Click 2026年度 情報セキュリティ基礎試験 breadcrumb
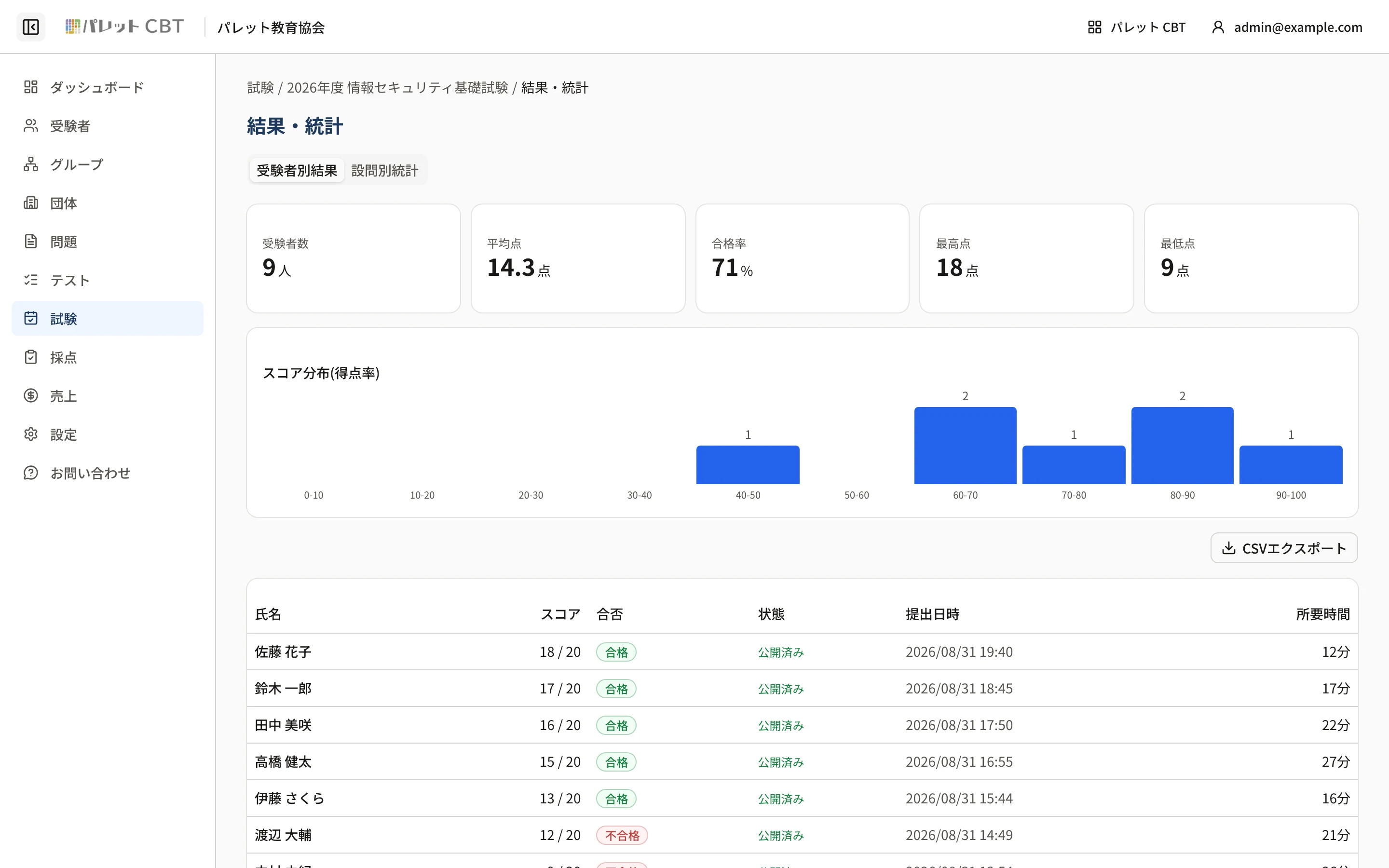 click(x=397, y=87)
